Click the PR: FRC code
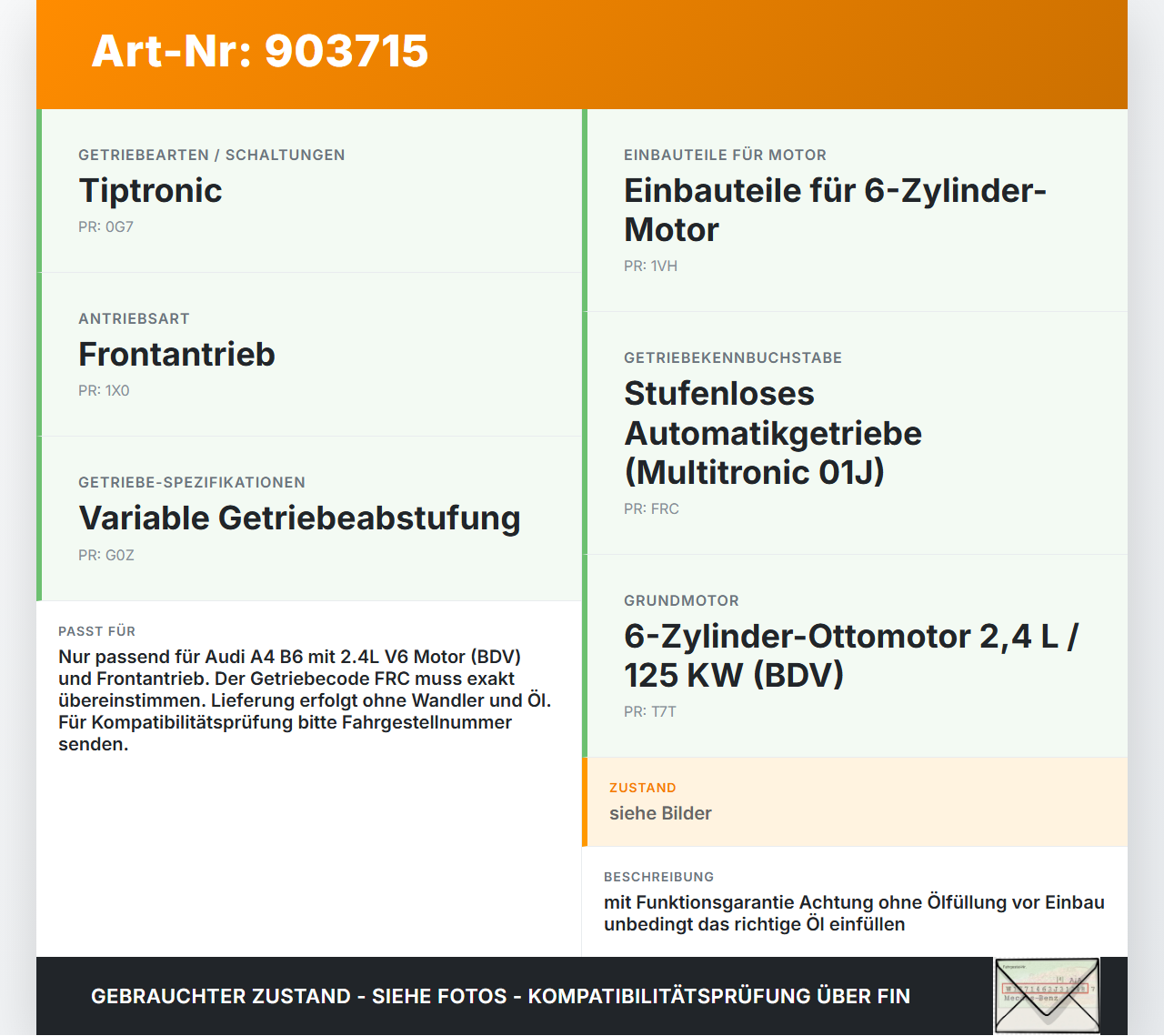This screenshot has width=1164, height=1036. 651,509
